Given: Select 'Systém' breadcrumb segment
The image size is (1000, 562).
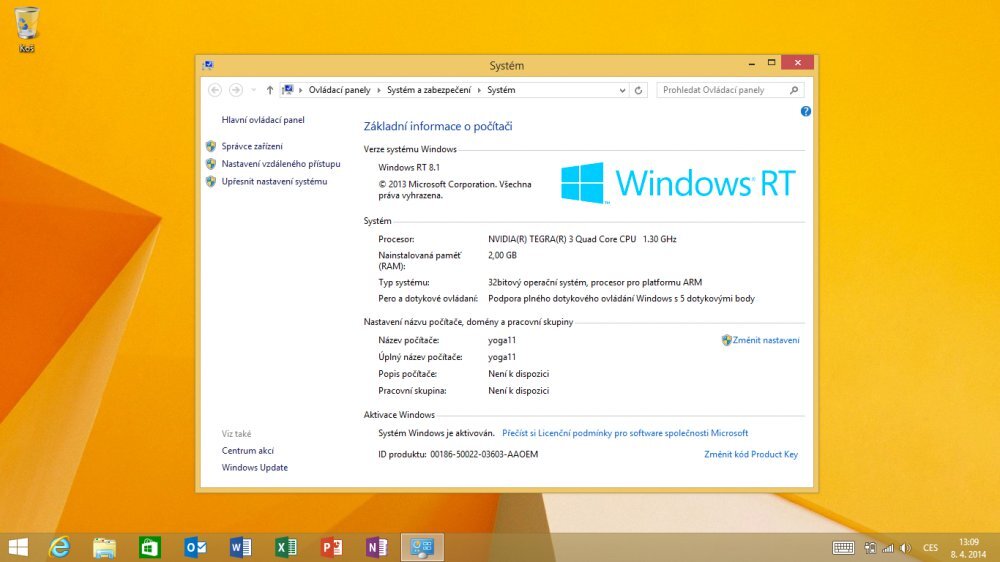Looking at the screenshot, I should (501, 90).
